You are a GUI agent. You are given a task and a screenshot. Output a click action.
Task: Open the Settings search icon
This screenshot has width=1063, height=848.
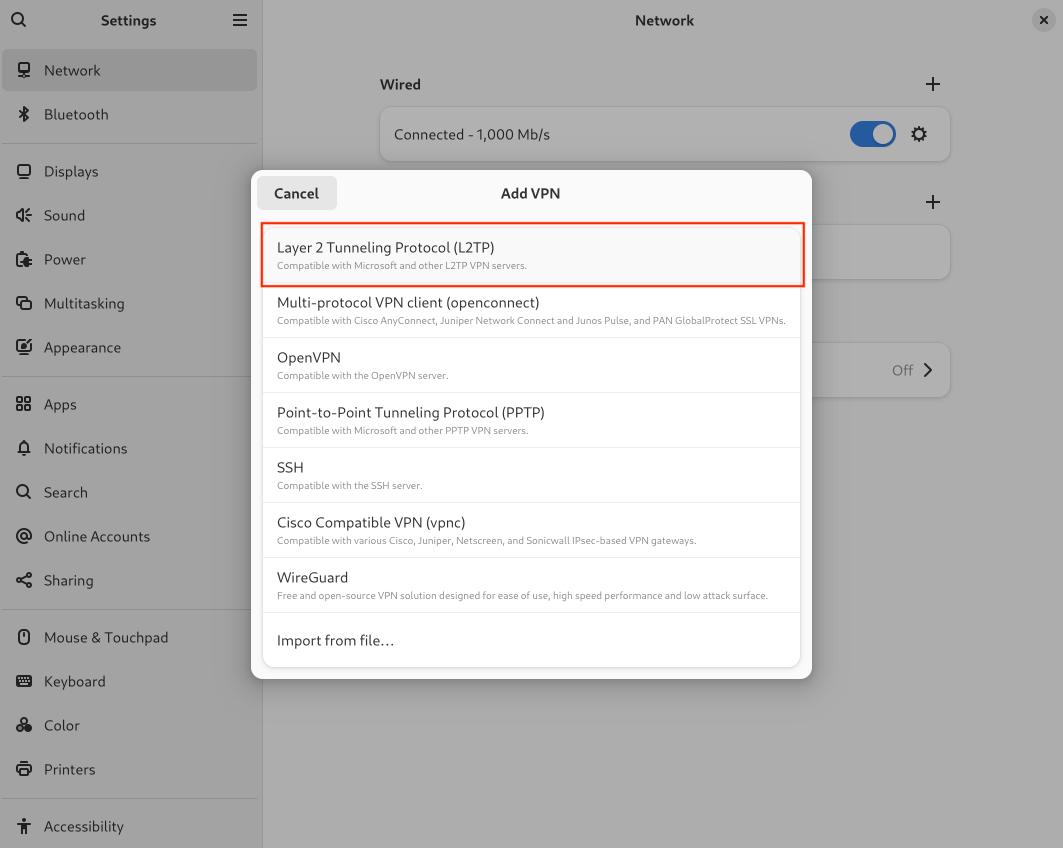pyautogui.click(x=19, y=20)
